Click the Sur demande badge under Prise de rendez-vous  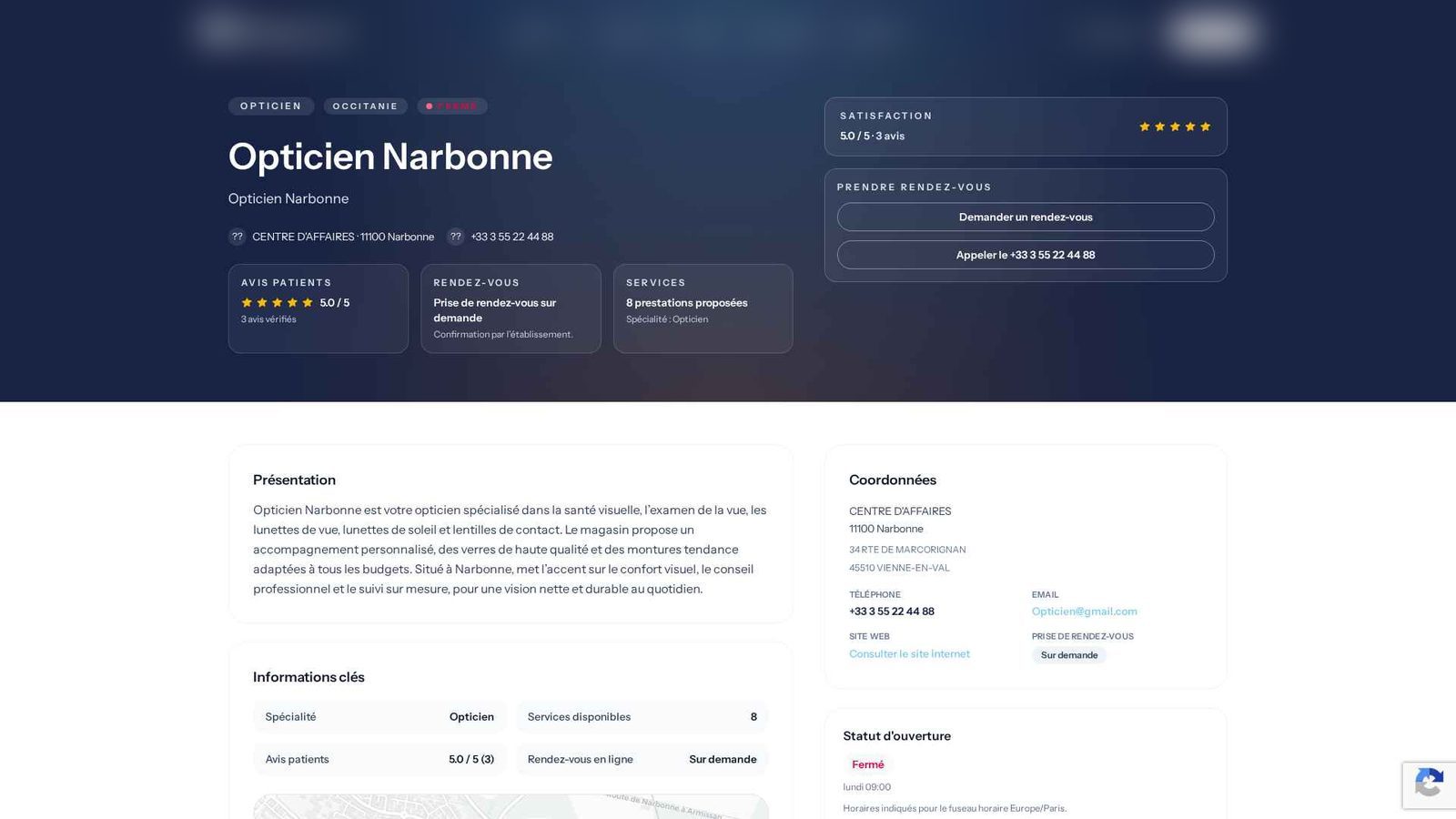click(1069, 655)
